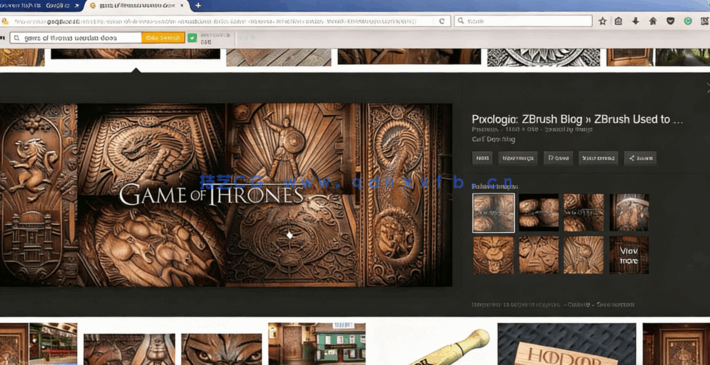
Task: Open bottom-left result with door and pub interior
Action: [x=38, y=344]
